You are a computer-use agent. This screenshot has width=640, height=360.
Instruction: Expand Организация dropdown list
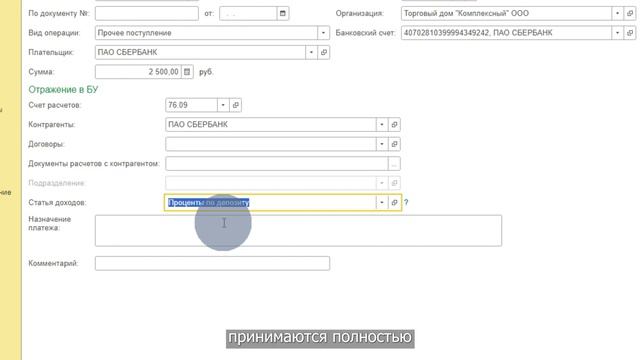tap(618, 13)
